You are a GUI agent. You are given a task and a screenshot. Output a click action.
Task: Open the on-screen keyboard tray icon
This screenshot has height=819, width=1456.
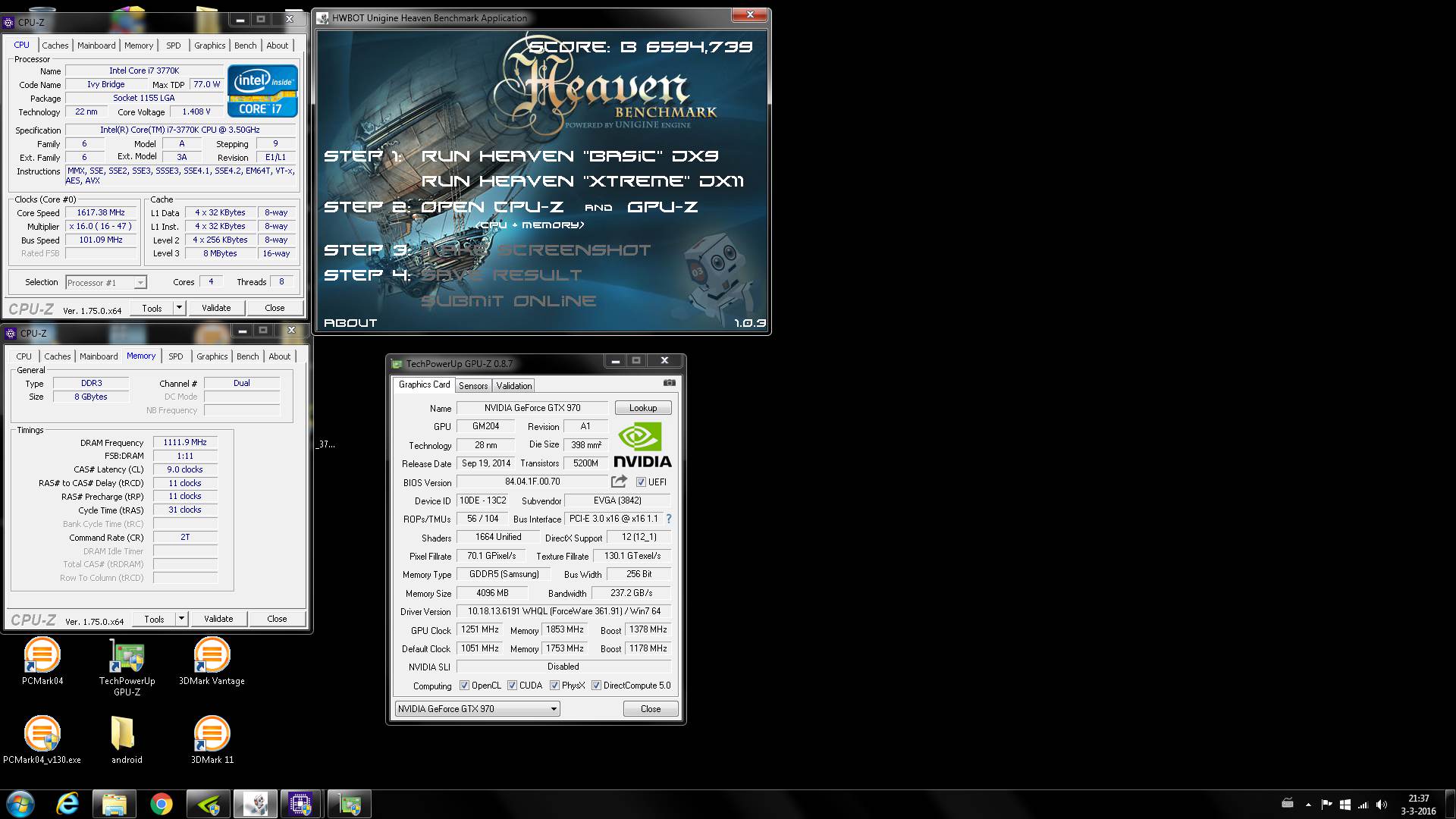1287,804
